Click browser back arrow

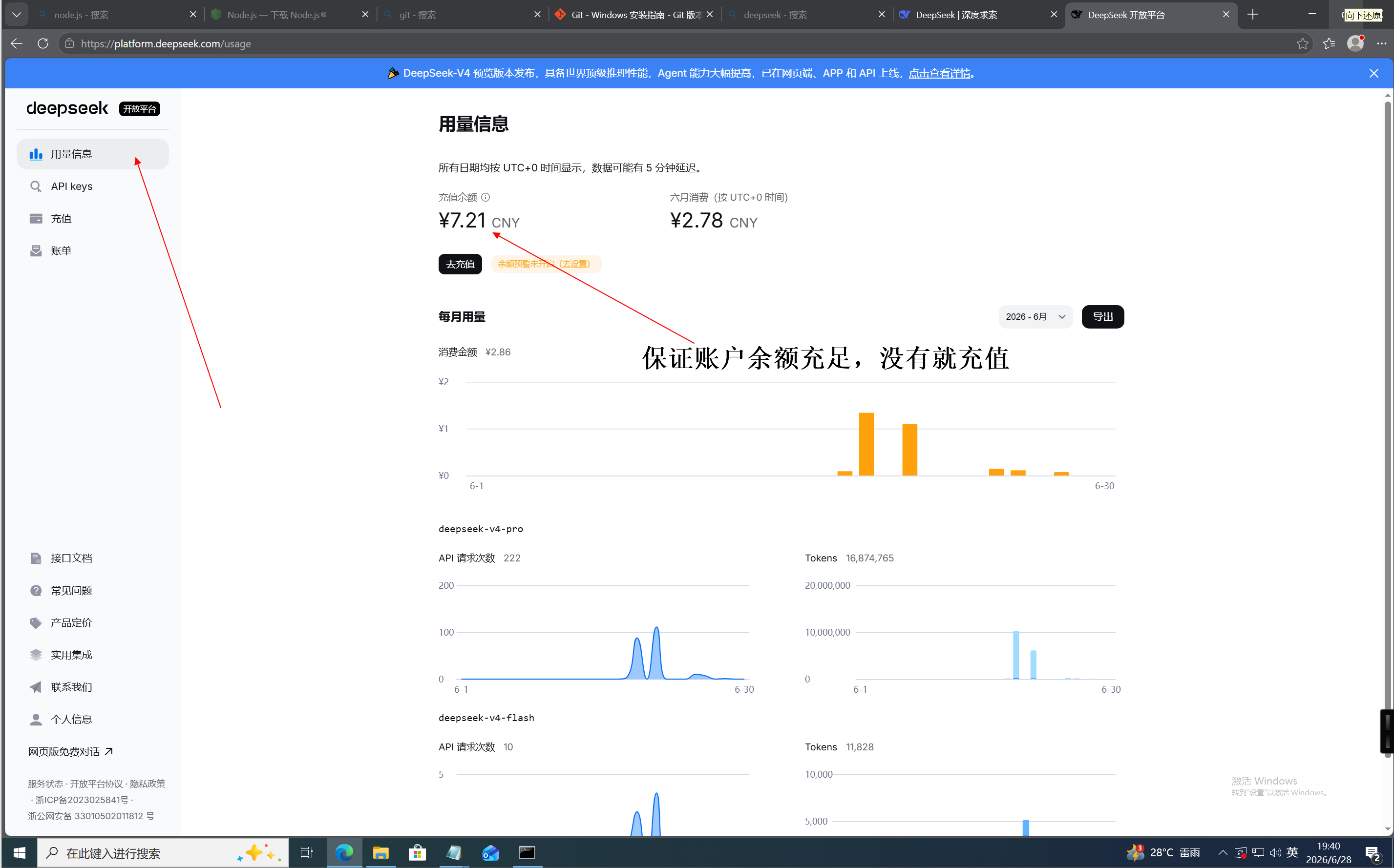(17, 43)
